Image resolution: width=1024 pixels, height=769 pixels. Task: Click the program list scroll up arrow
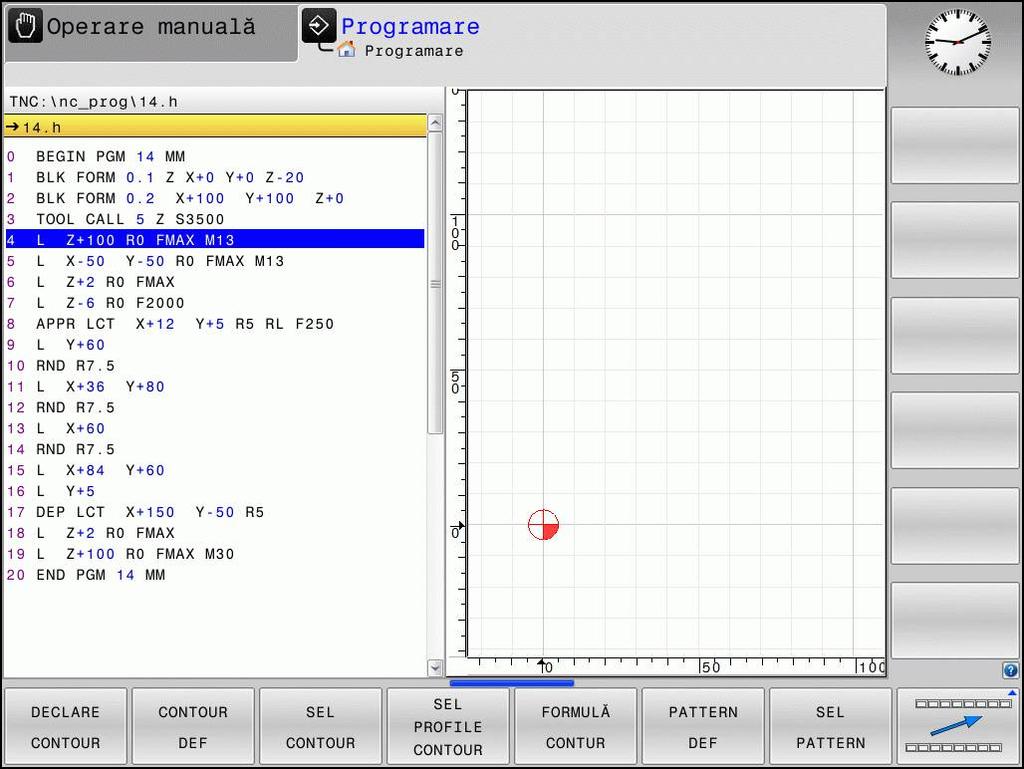tap(435, 123)
